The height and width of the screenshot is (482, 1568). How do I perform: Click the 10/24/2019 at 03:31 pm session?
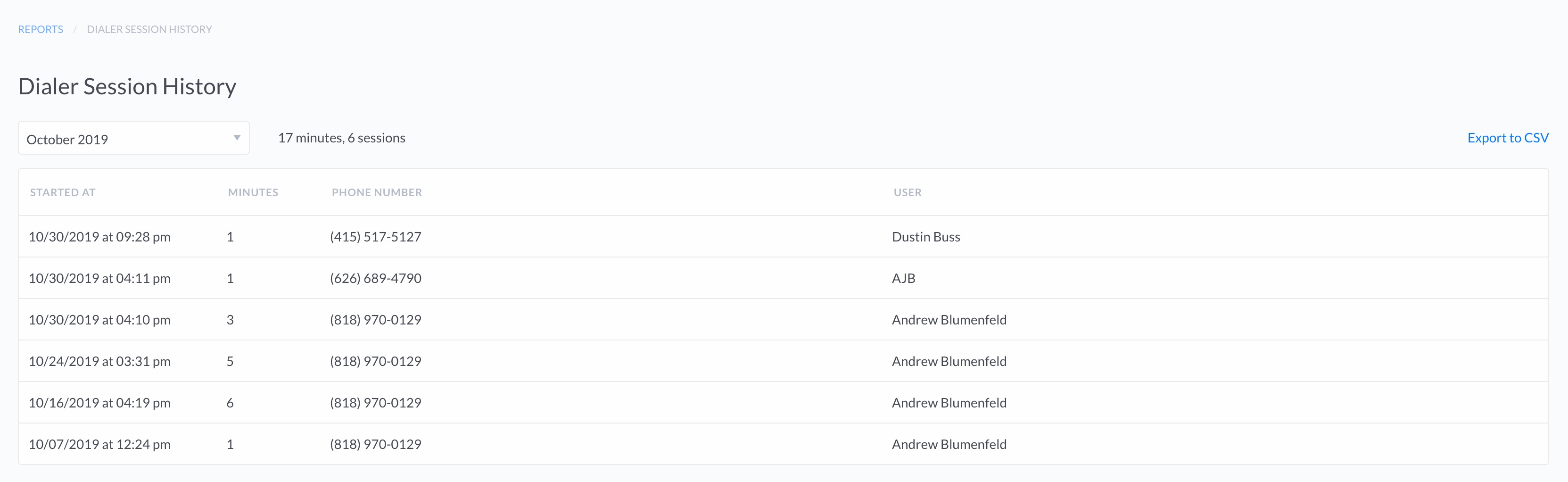click(784, 361)
